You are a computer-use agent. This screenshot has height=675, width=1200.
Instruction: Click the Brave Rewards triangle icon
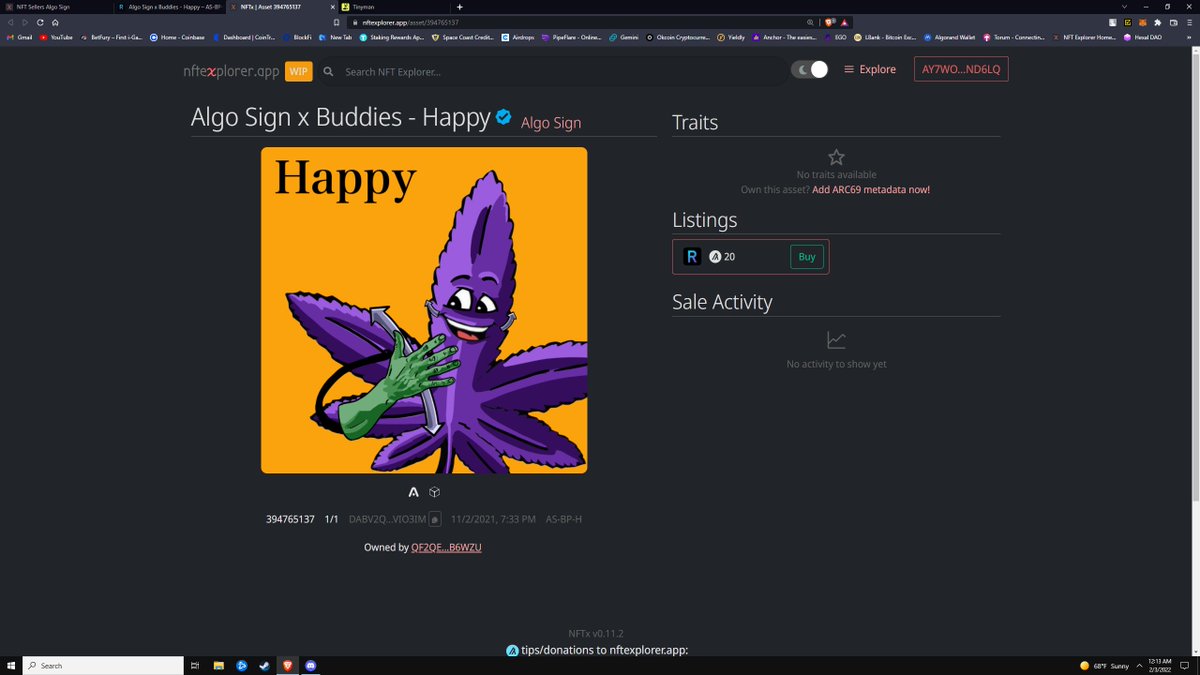pos(844,22)
